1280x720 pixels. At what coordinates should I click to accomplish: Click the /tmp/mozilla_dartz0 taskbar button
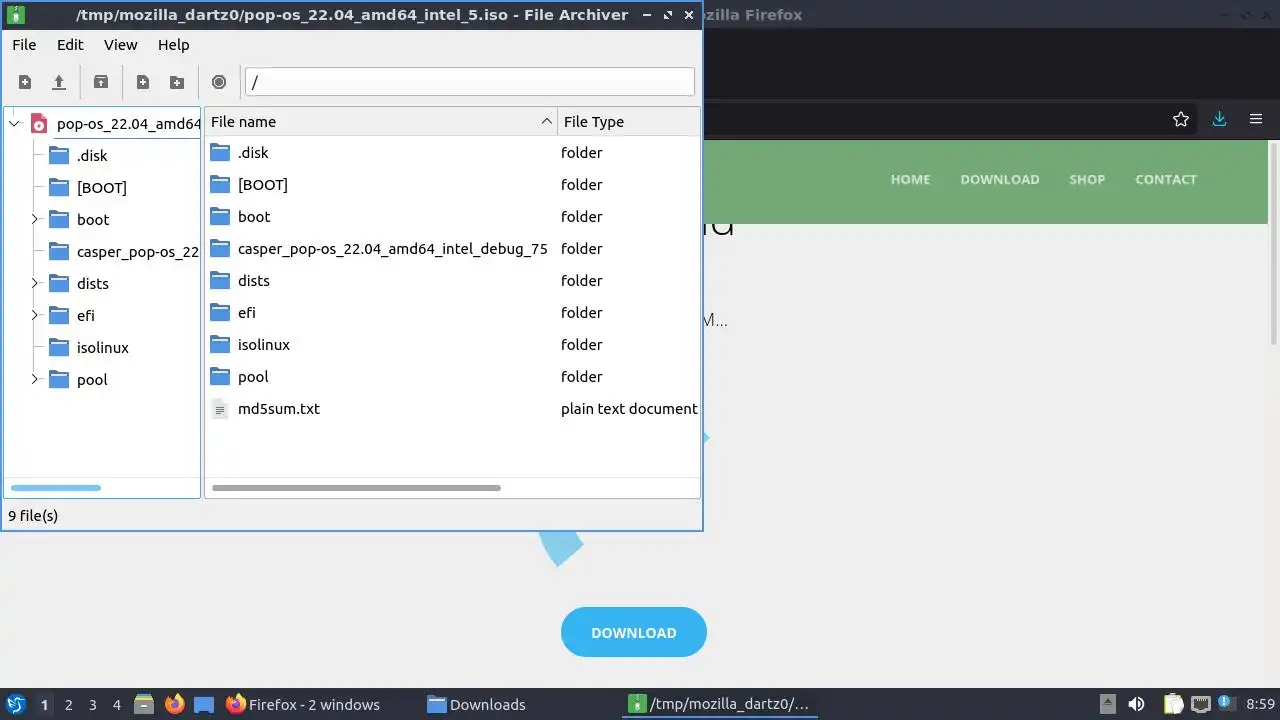[720, 704]
